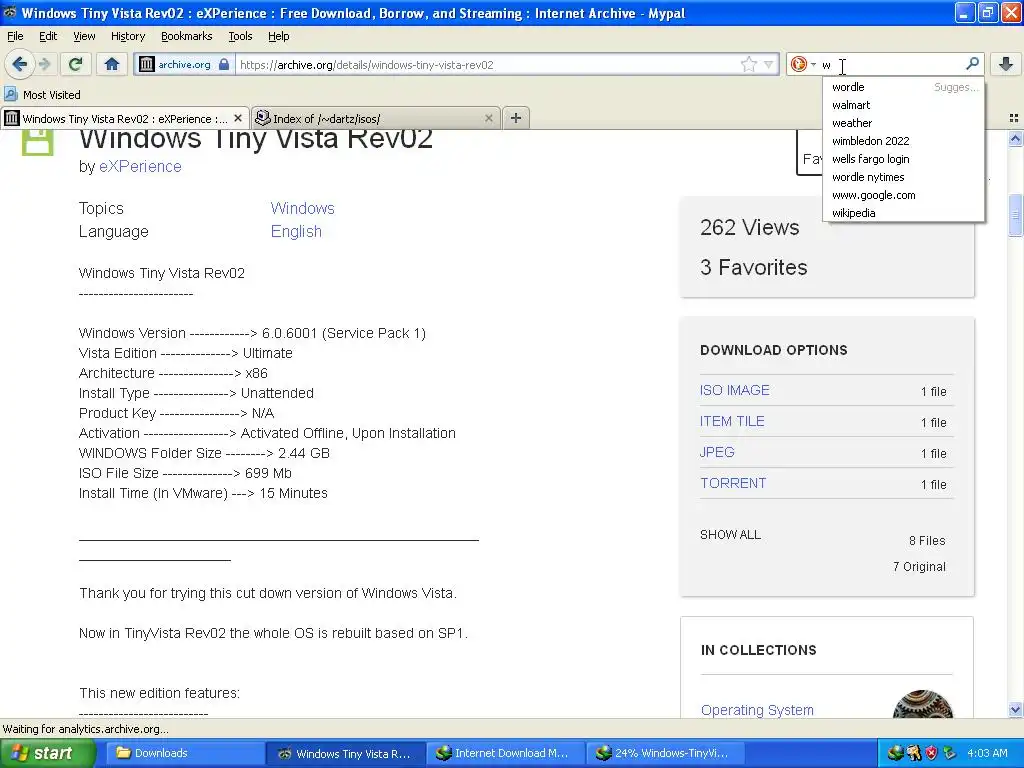This screenshot has height=768, width=1024.
Task: Open the English language link
Action: pyautogui.click(x=296, y=231)
